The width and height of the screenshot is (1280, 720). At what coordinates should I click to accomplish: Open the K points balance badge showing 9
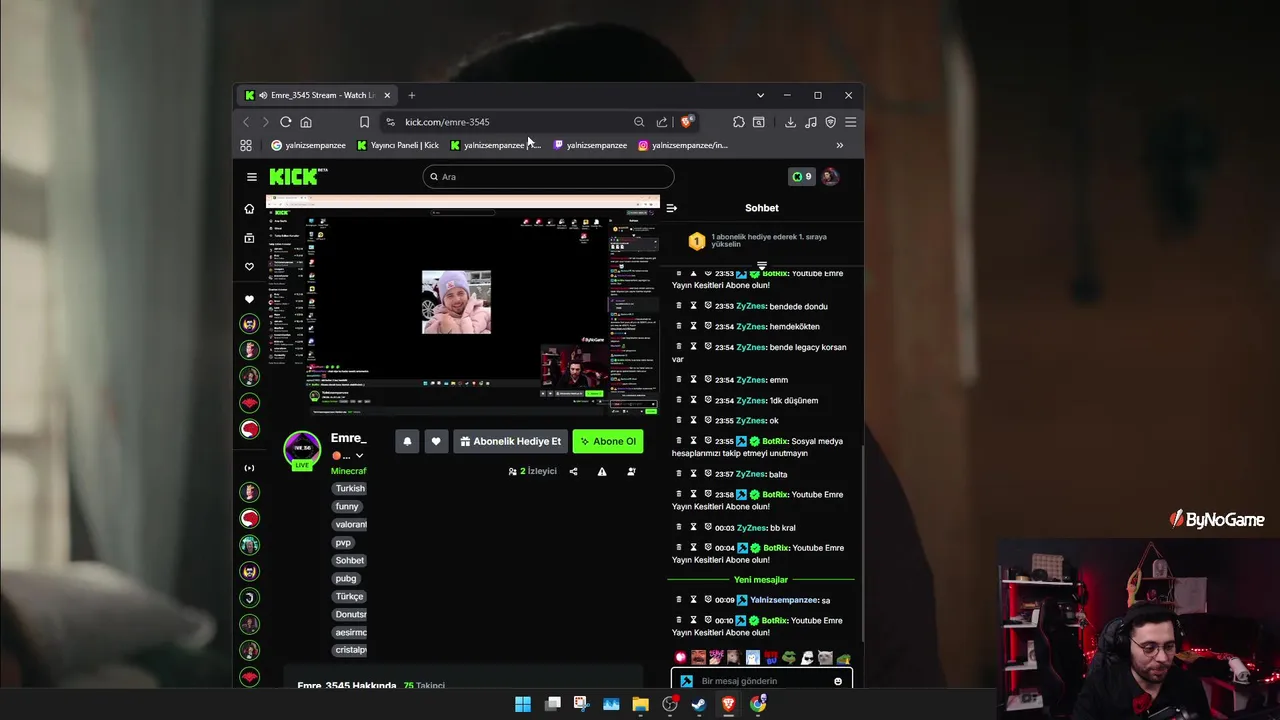[802, 177]
